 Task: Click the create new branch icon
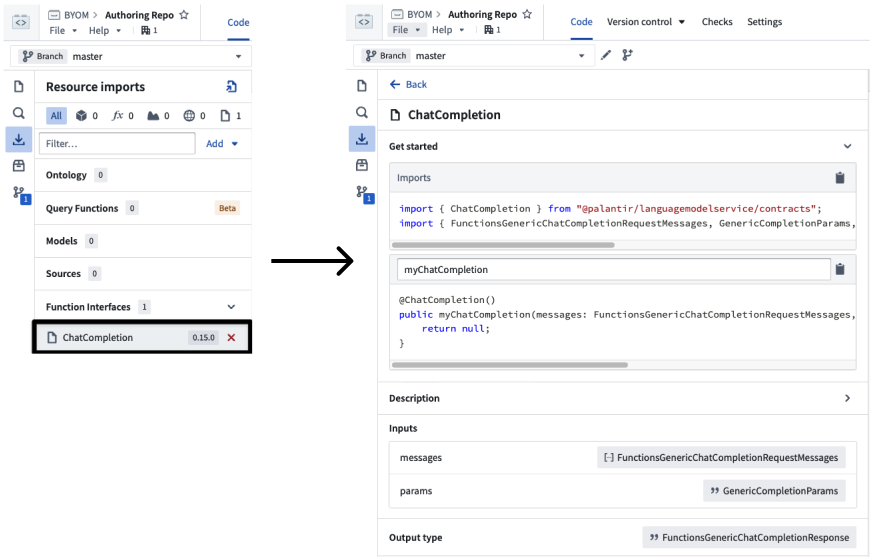point(628,56)
